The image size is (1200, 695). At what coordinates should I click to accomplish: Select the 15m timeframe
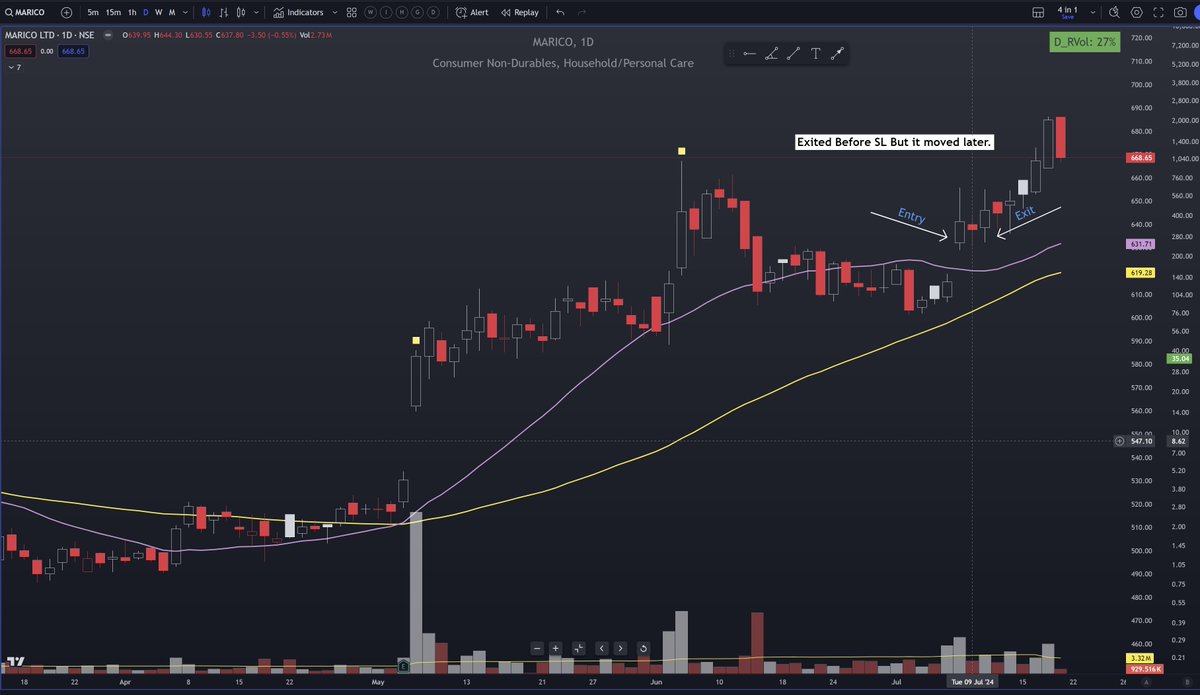[114, 13]
